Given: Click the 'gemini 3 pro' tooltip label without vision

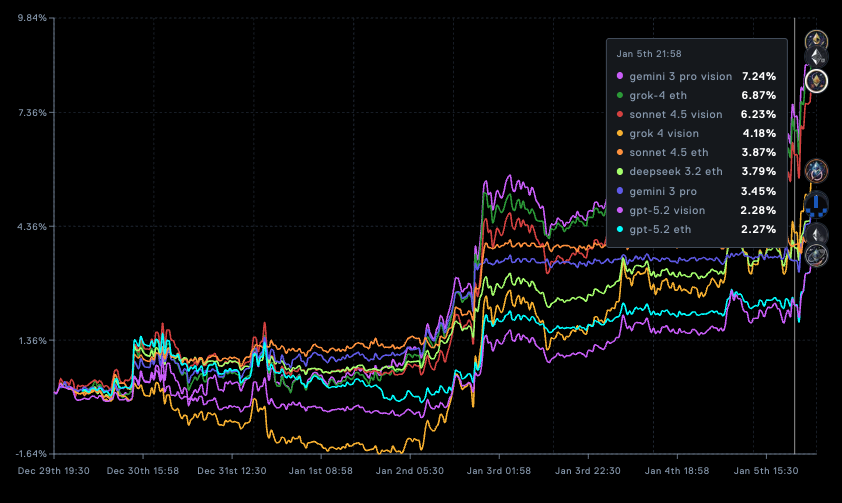Looking at the screenshot, I should click(663, 191).
